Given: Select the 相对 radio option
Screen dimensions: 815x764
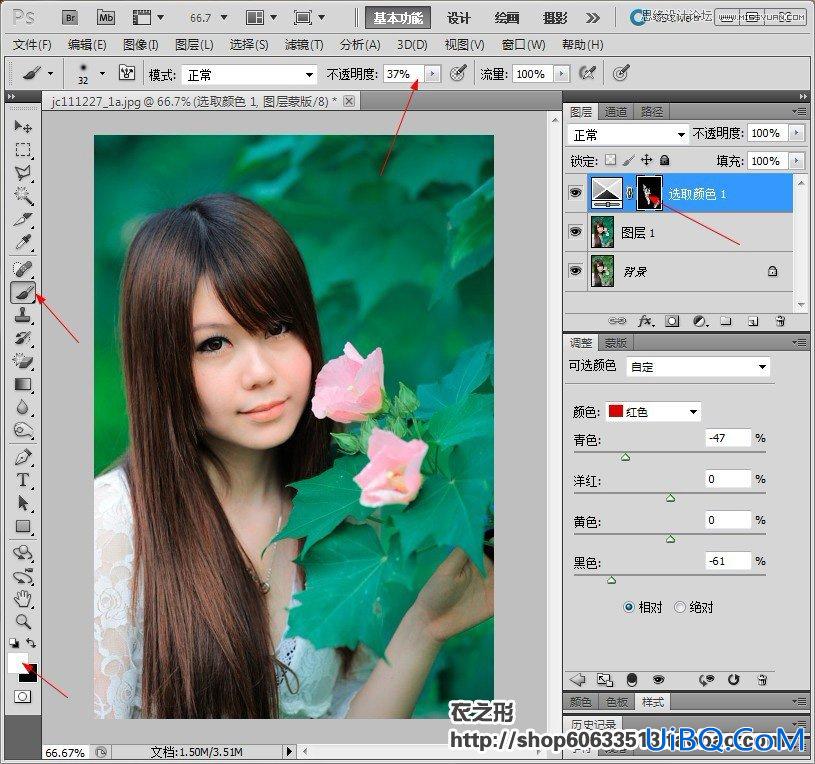Looking at the screenshot, I should pos(629,607).
